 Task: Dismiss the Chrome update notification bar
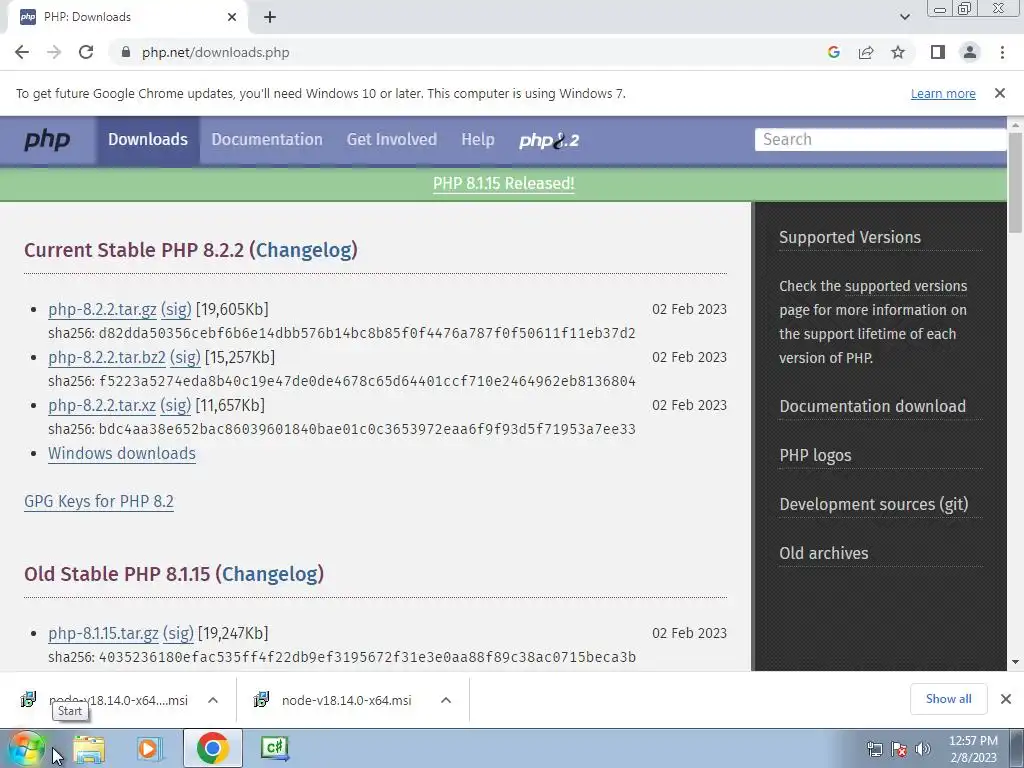(x=1000, y=93)
